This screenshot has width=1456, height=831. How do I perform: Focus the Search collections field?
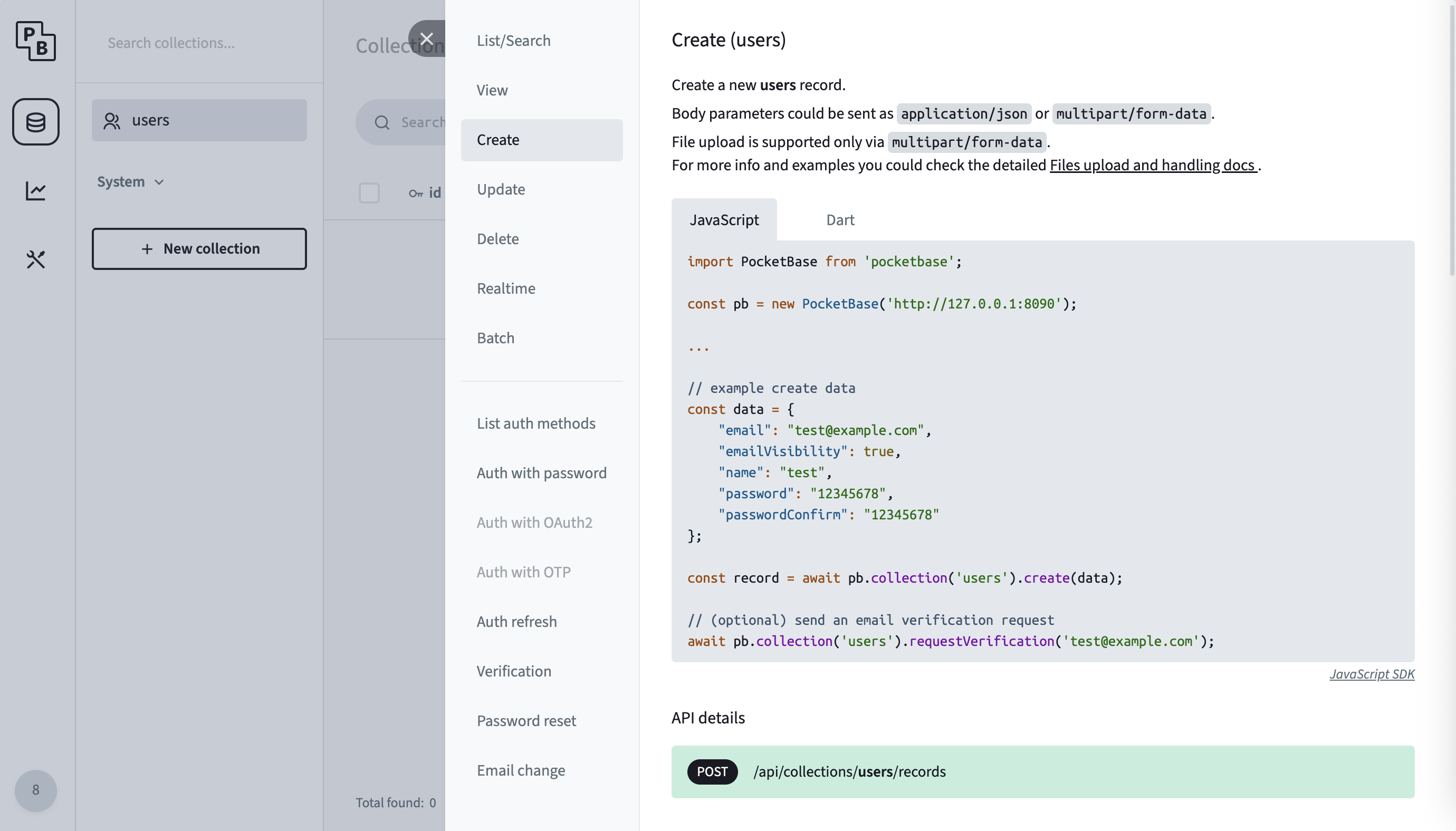point(199,43)
